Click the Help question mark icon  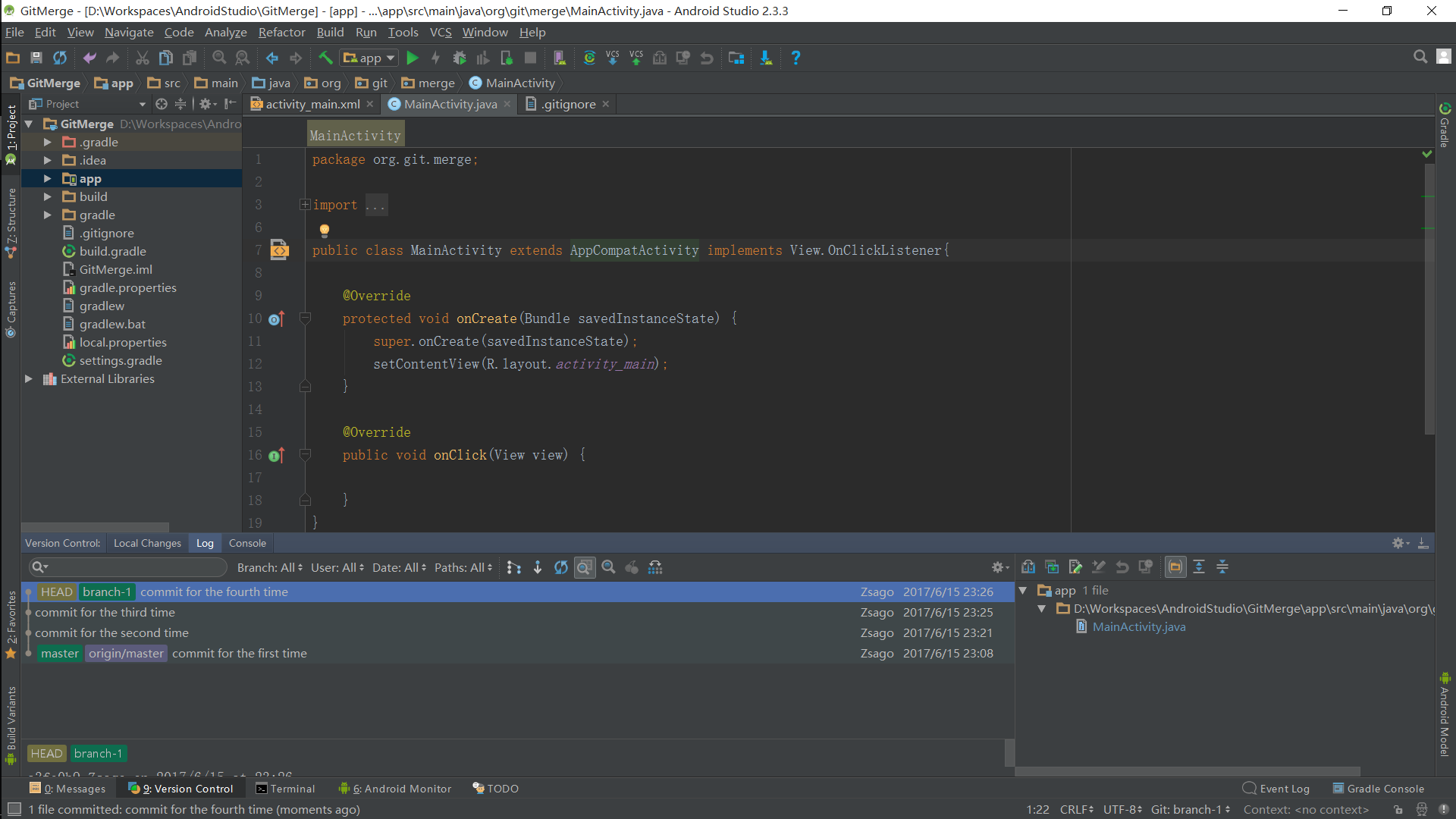tap(795, 58)
